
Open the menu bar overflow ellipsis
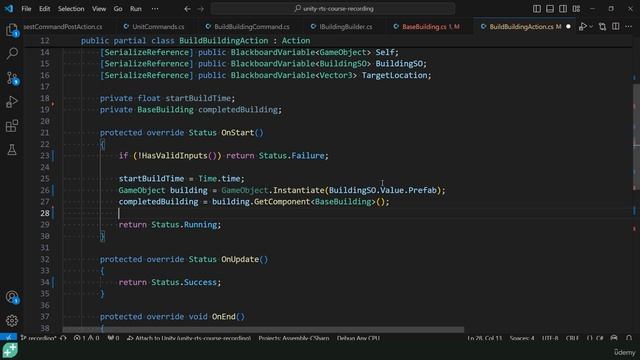coord(155,9)
